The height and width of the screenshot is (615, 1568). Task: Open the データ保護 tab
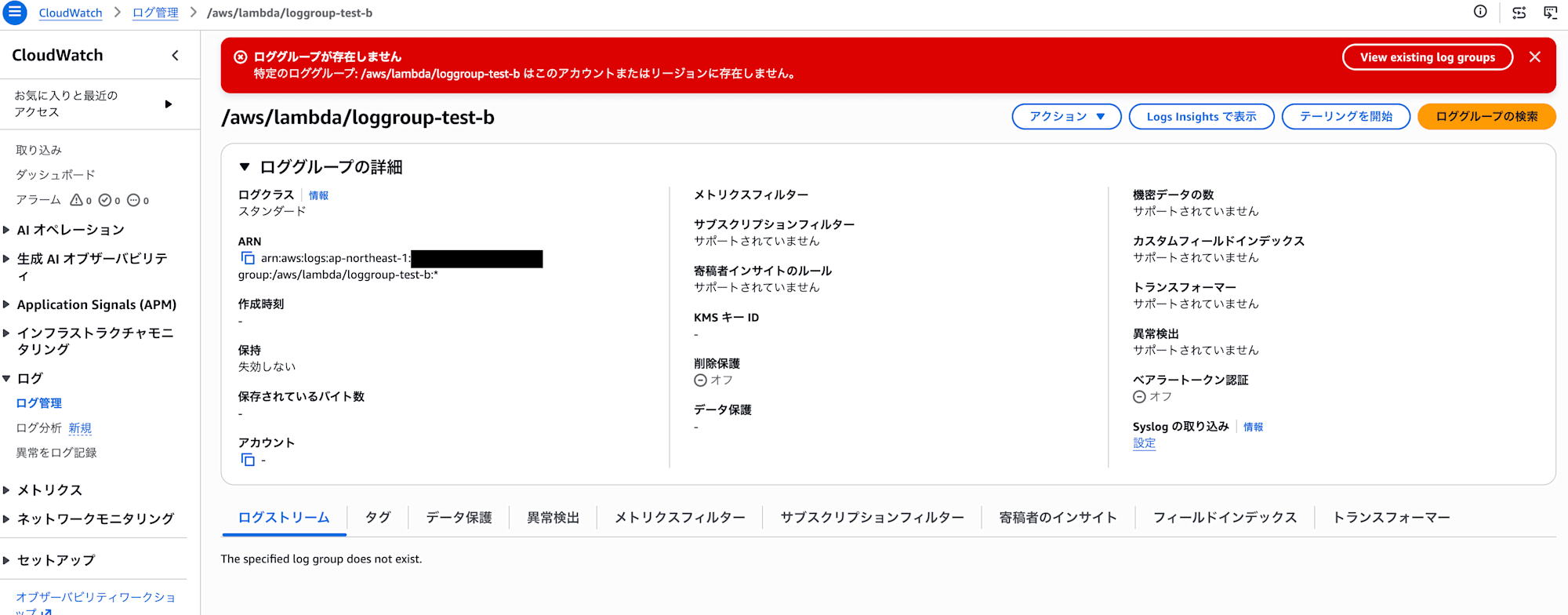pos(459,518)
